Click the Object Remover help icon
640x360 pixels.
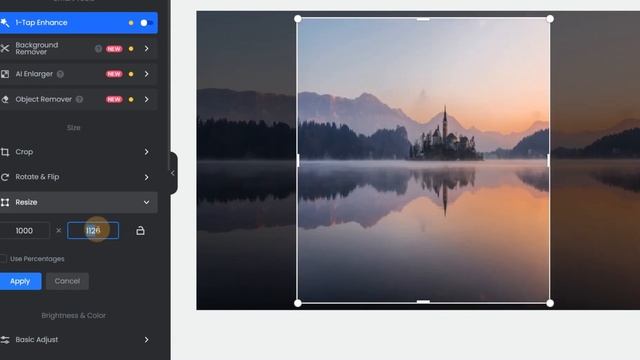80,99
